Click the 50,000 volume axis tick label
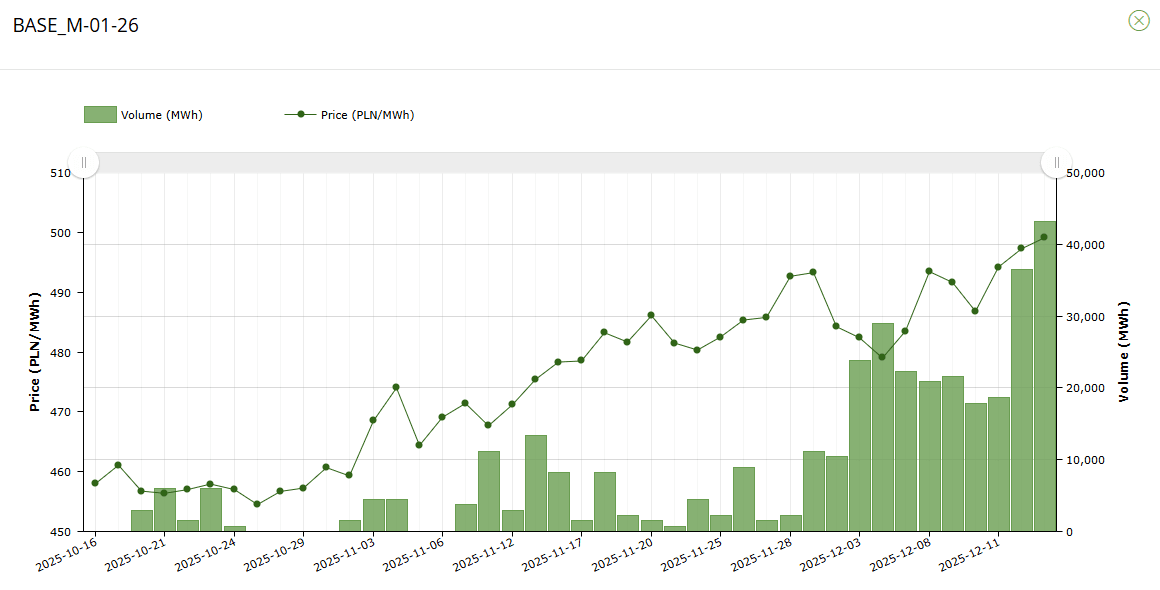 click(1084, 173)
